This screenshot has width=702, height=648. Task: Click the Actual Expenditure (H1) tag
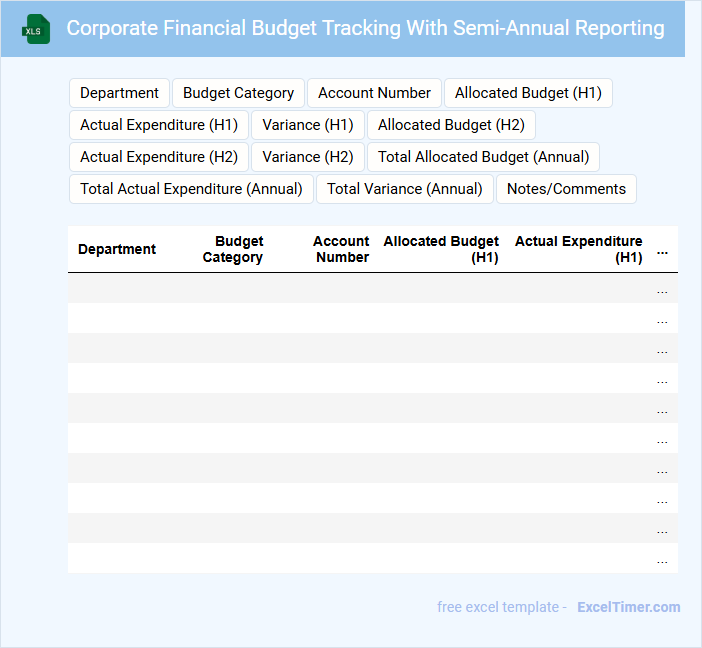159,125
